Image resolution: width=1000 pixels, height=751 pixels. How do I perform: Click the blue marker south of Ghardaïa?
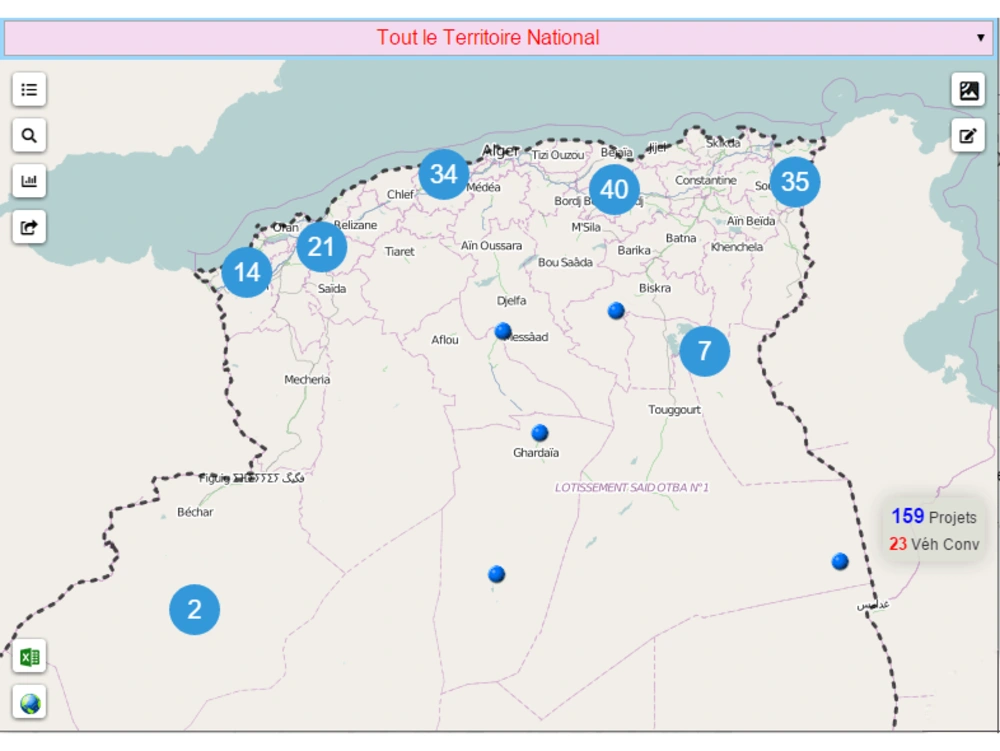[496, 574]
